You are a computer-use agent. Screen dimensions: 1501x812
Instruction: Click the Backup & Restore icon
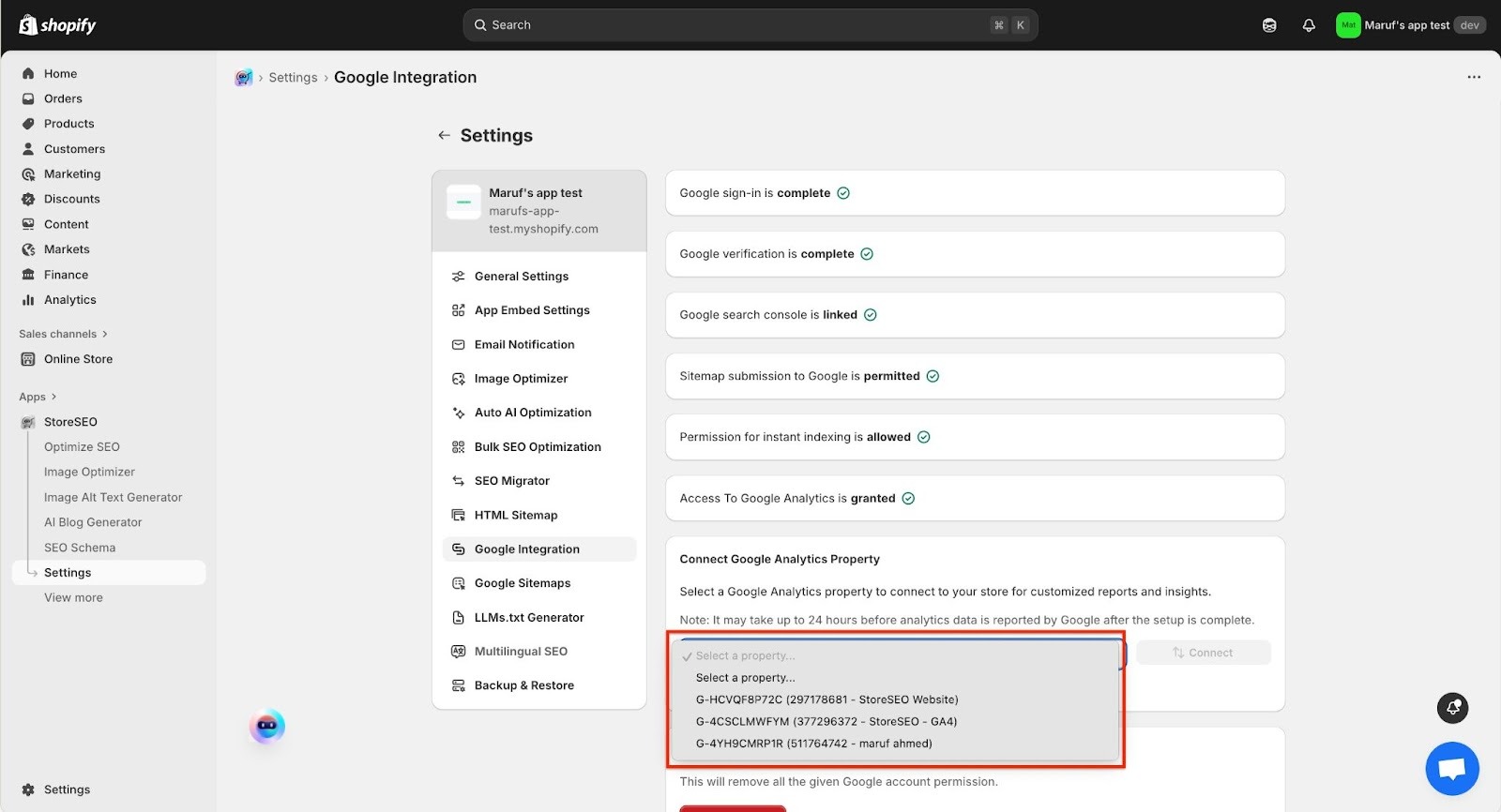(459, 685)
